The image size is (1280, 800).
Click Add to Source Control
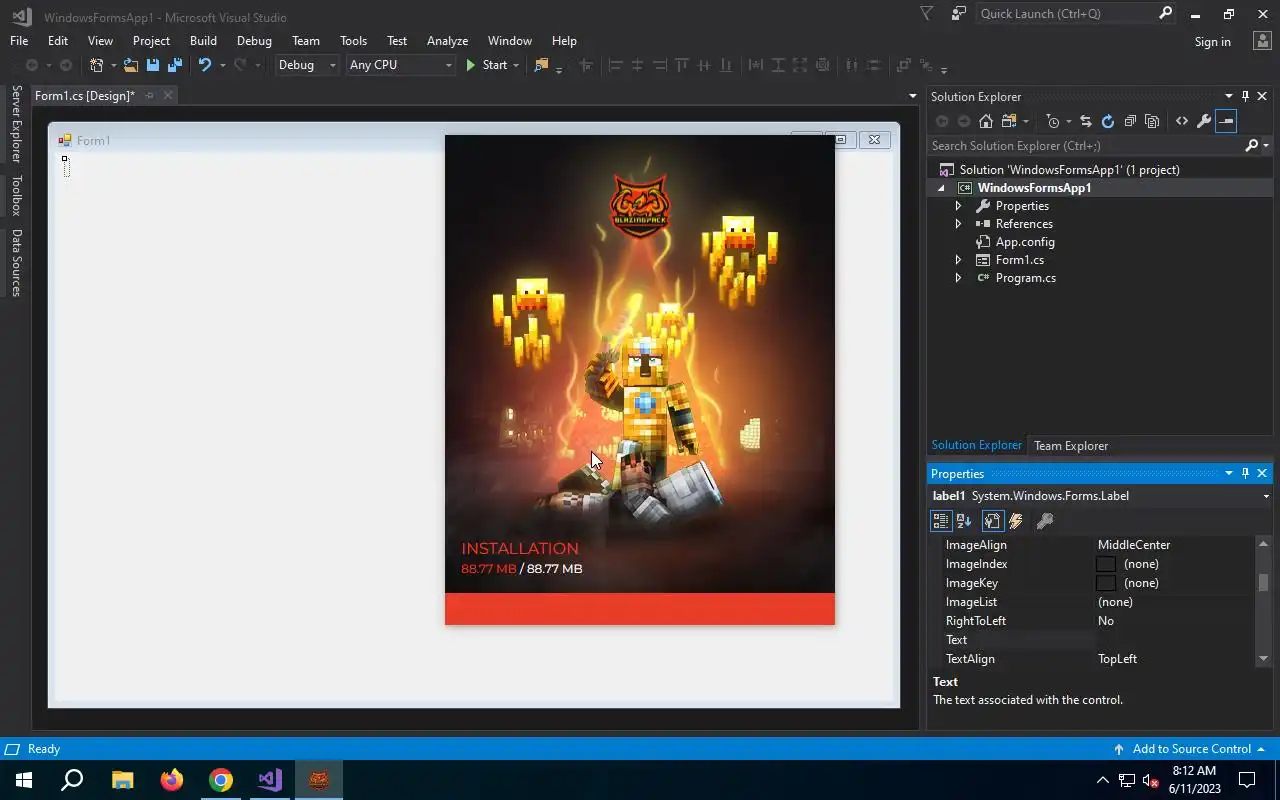1191,749
